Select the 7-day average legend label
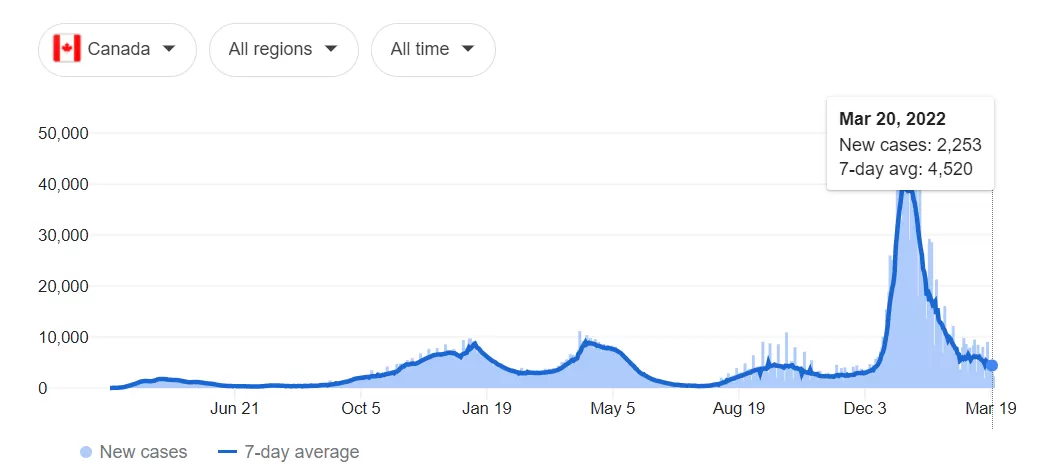 [x=302, y=453]
